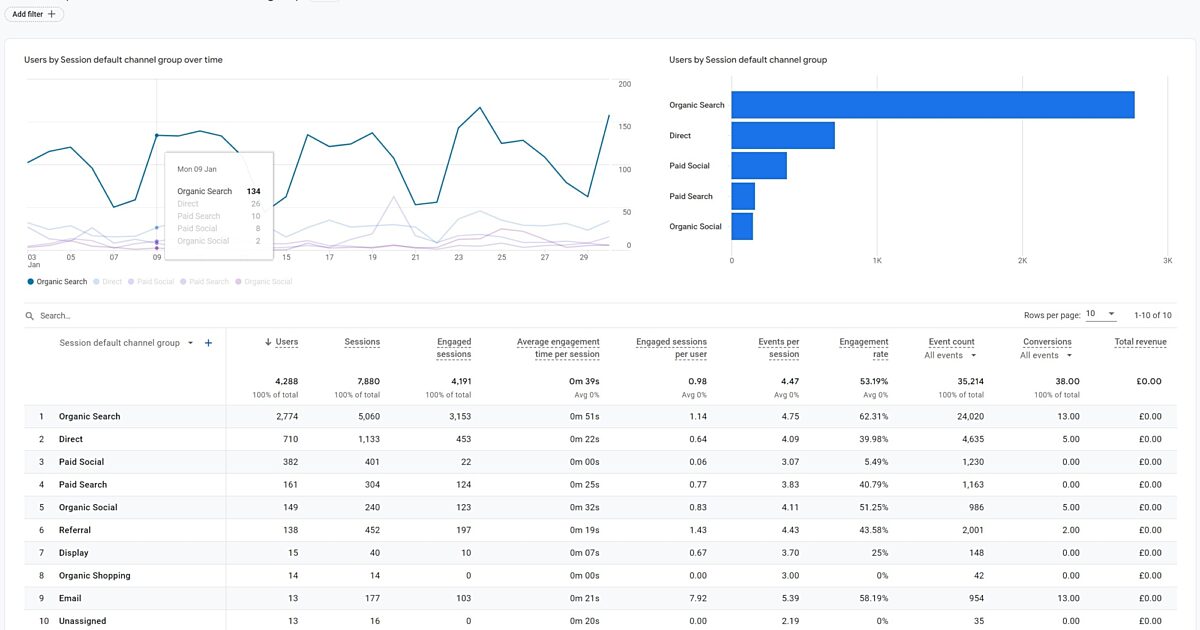Select the Organic Search bar in the bar chart

(930, 104)
